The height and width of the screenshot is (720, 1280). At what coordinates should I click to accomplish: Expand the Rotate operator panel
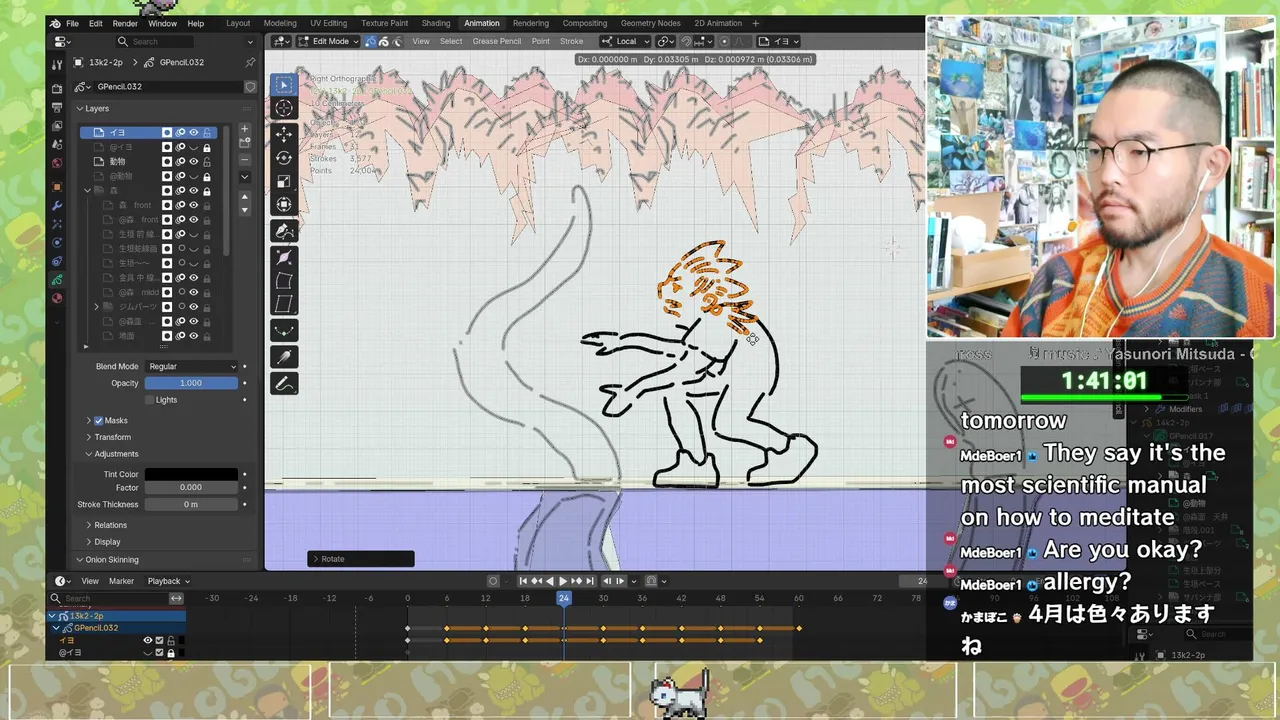pos(360,559)
